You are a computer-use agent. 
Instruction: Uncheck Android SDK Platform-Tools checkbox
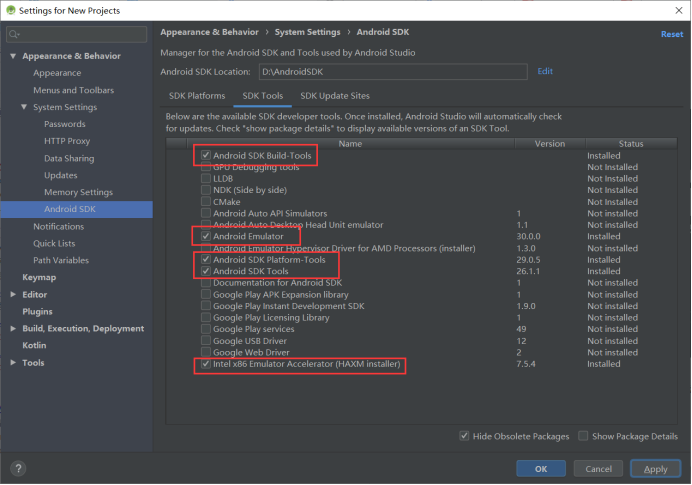pos(206,259)
